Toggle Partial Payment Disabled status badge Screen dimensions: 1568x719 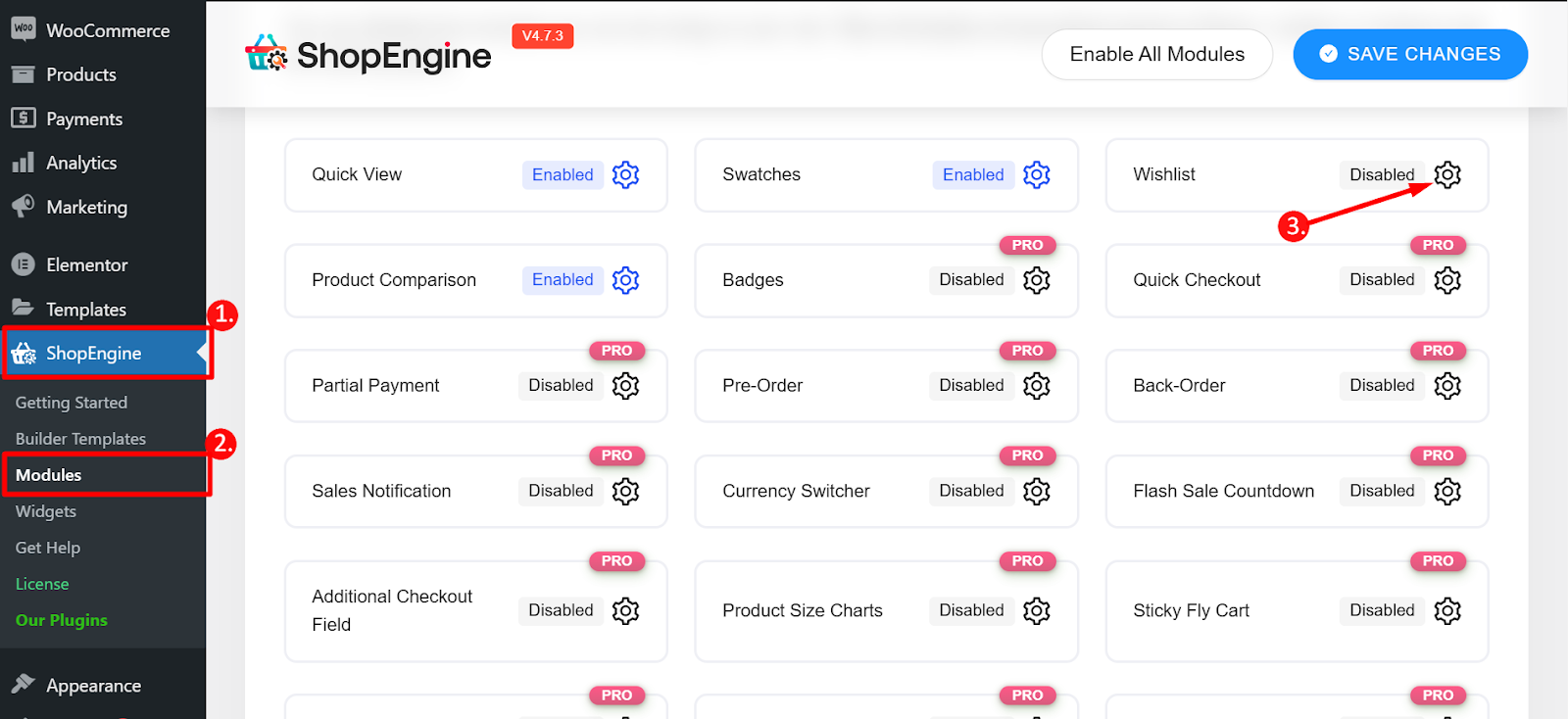pyautogui.click(x=561, y=386)
